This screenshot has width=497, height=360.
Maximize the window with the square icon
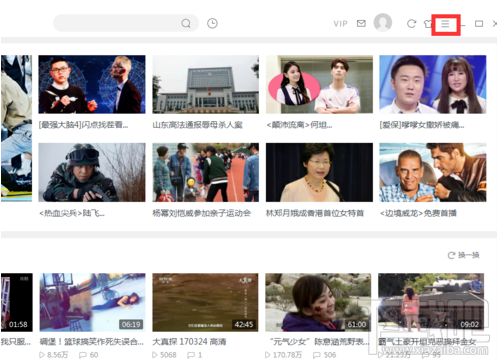479,24
